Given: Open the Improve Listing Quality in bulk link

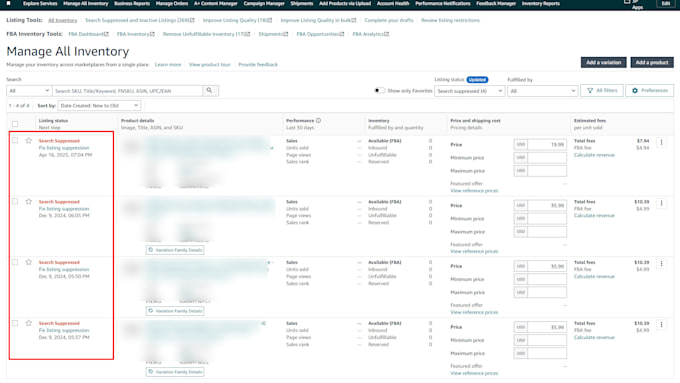Looking at the screenshot, I should click(318, 20).
